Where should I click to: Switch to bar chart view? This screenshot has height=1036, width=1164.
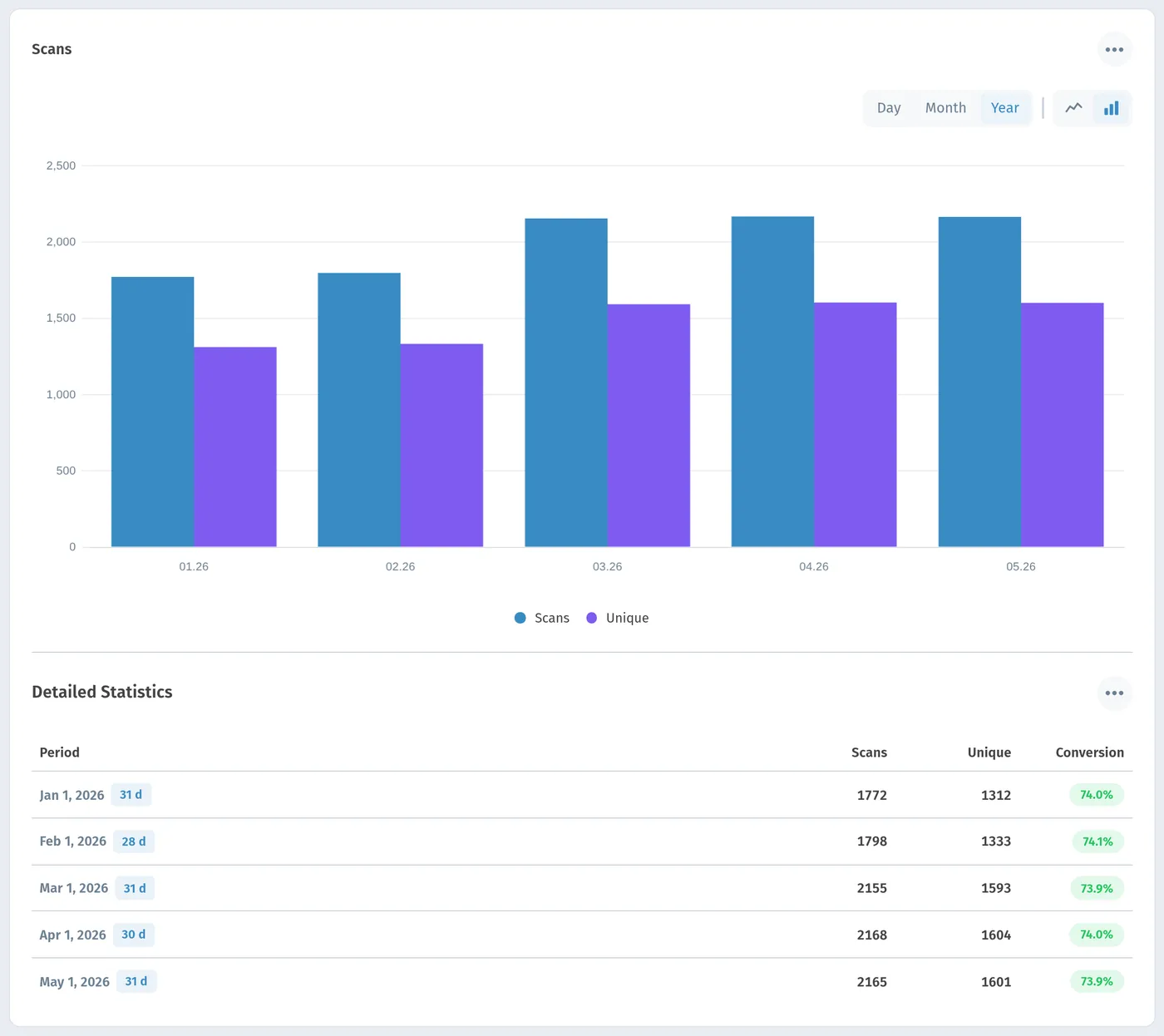coord(1112,108)
